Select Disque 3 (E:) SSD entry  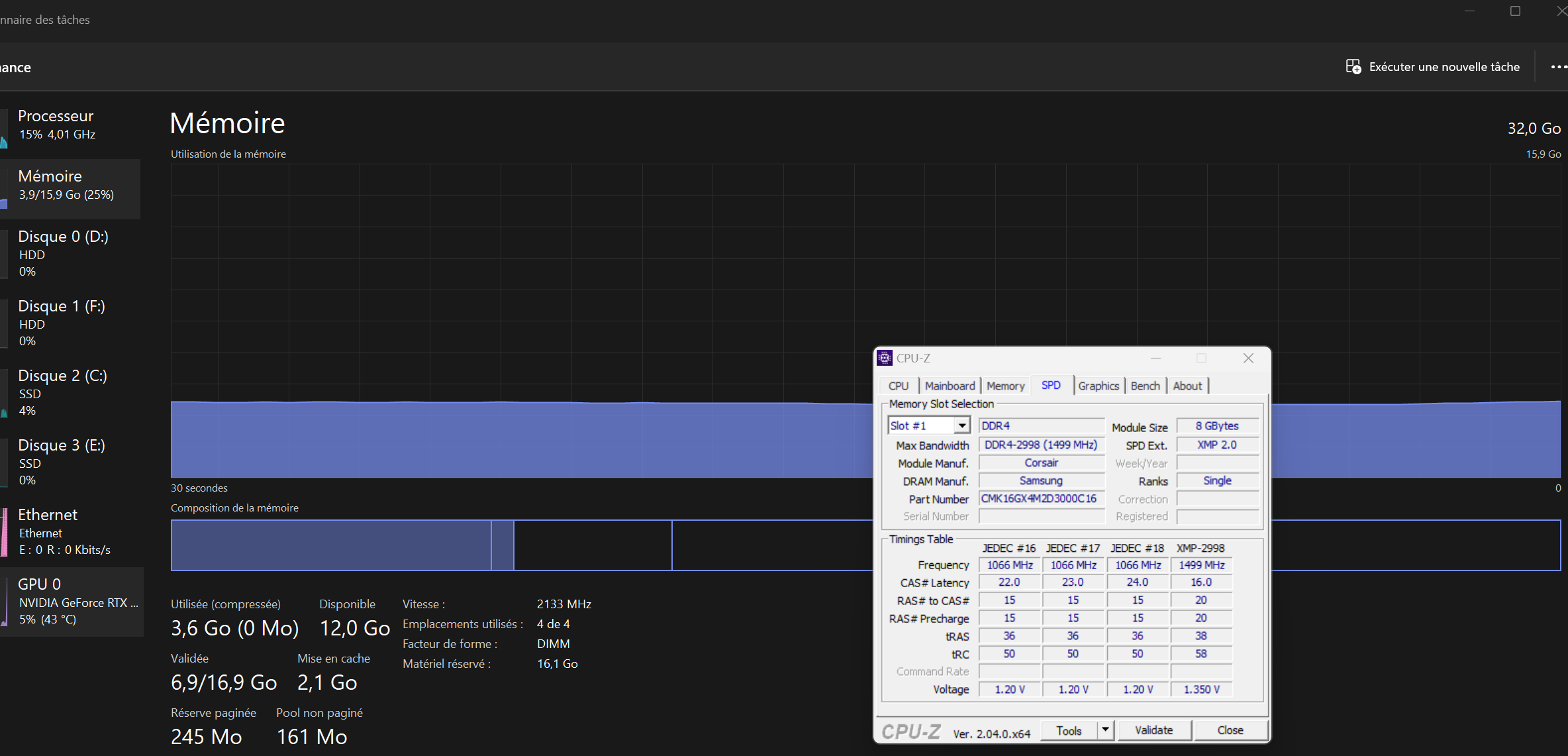coord(70,462)
